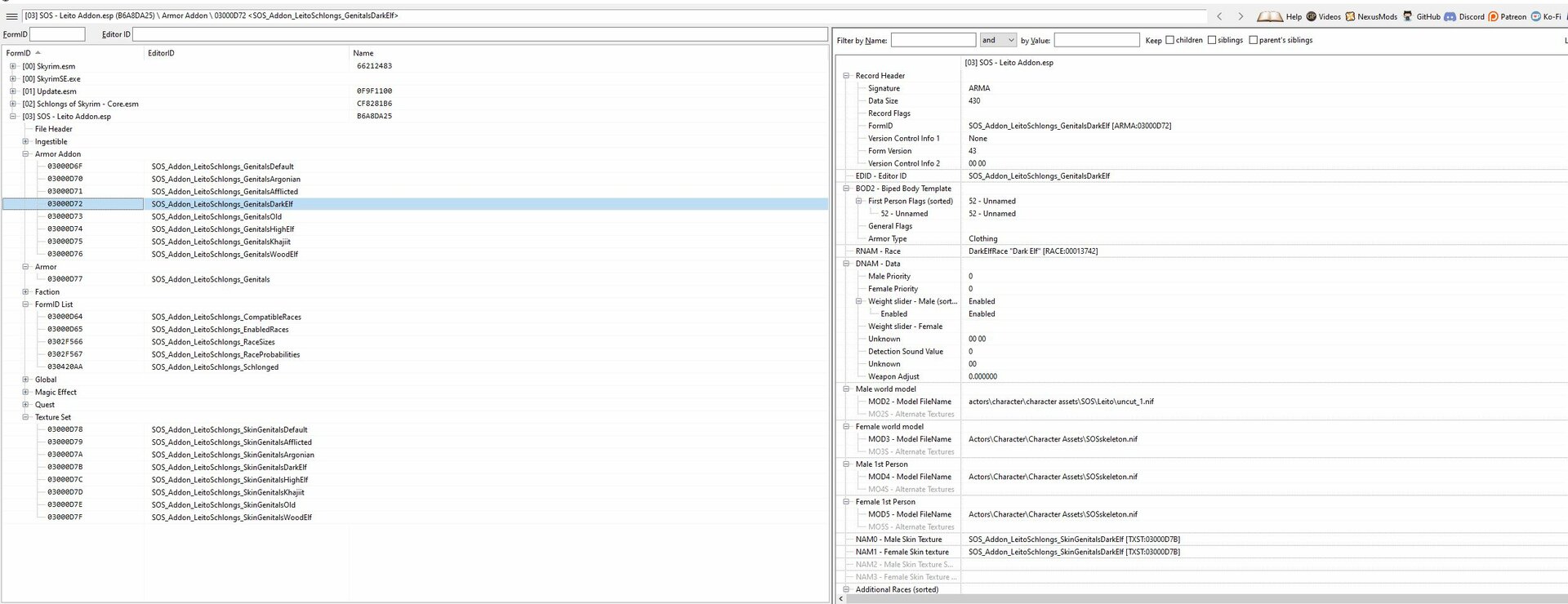
Task: Enable the parent's siblings checkbox
Action: [1254, 40]
